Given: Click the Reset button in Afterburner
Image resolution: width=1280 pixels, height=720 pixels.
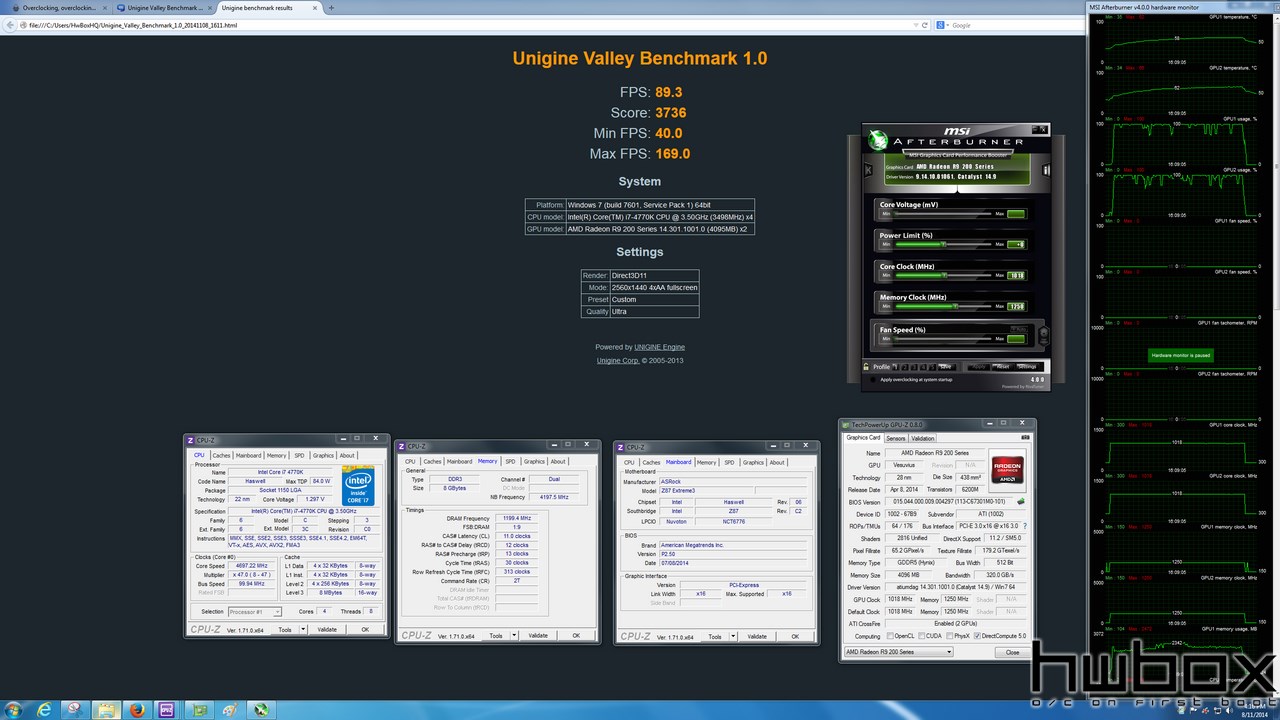Looking at the screenshot, I should (1003, 366).
